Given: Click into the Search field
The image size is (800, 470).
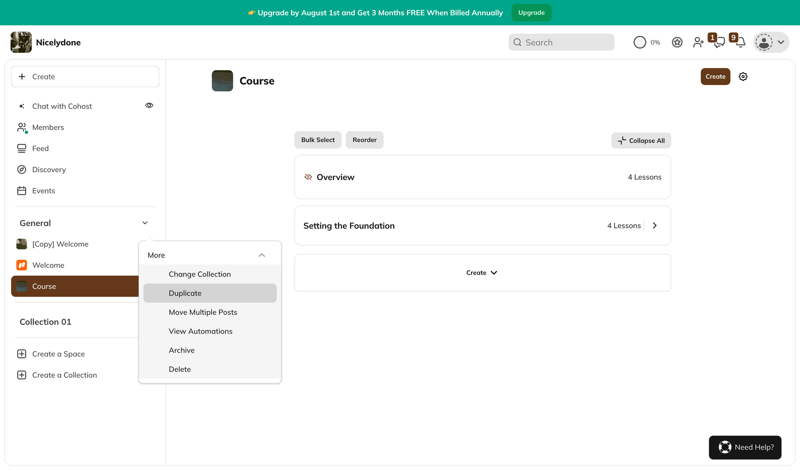Looking at the screenshot, I should coord(561,42).
